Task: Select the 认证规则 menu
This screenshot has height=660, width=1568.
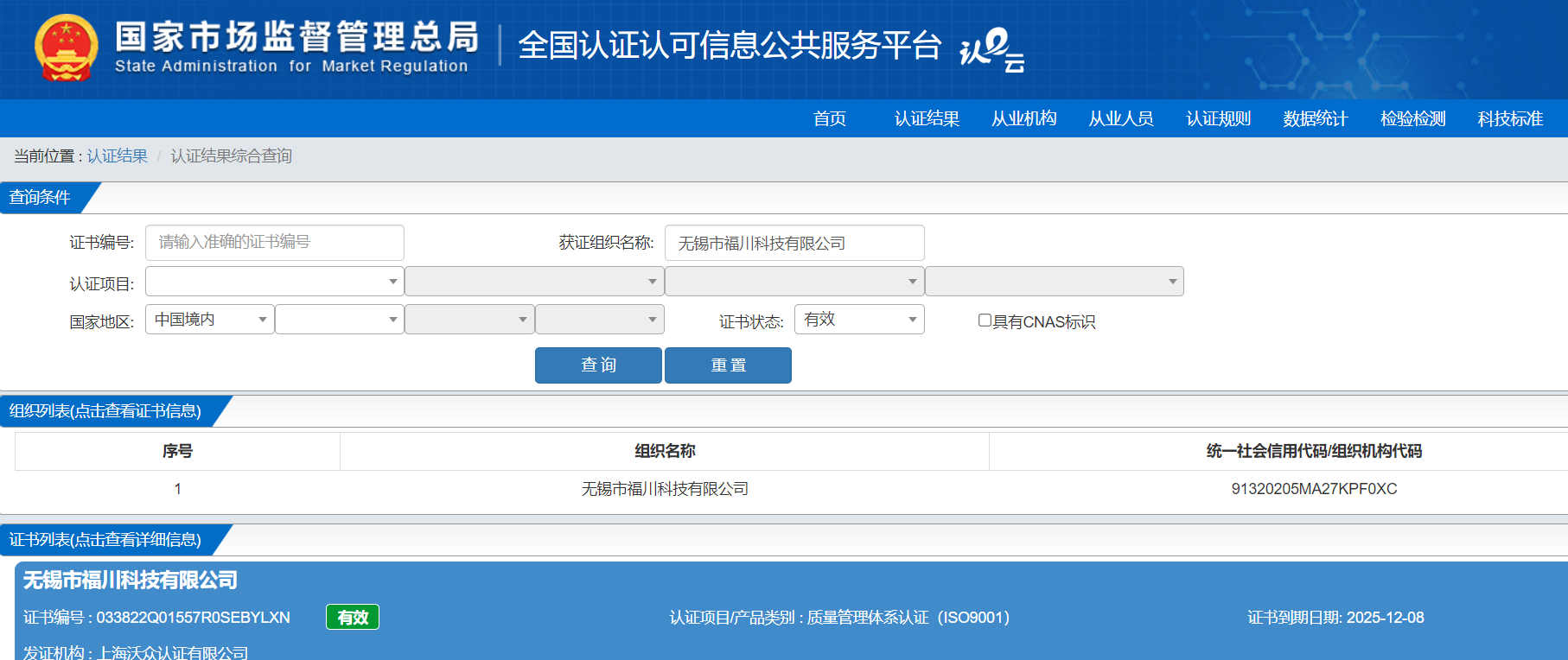Action: coord(1219,118)
